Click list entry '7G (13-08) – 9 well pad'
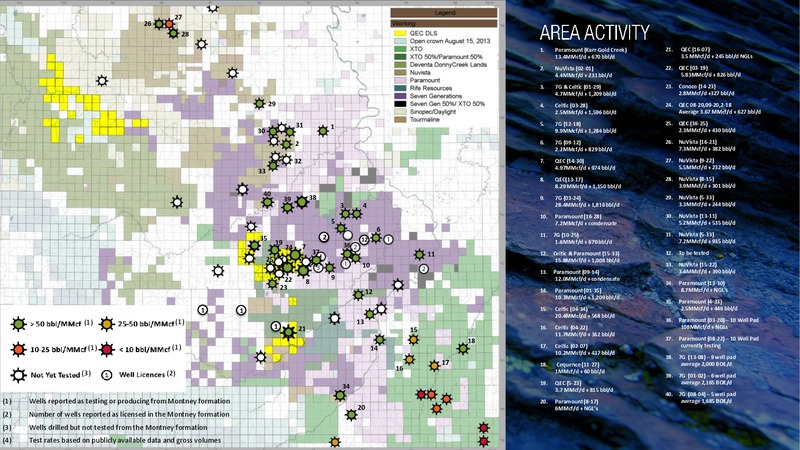The image size is (800, 450). 707,357
